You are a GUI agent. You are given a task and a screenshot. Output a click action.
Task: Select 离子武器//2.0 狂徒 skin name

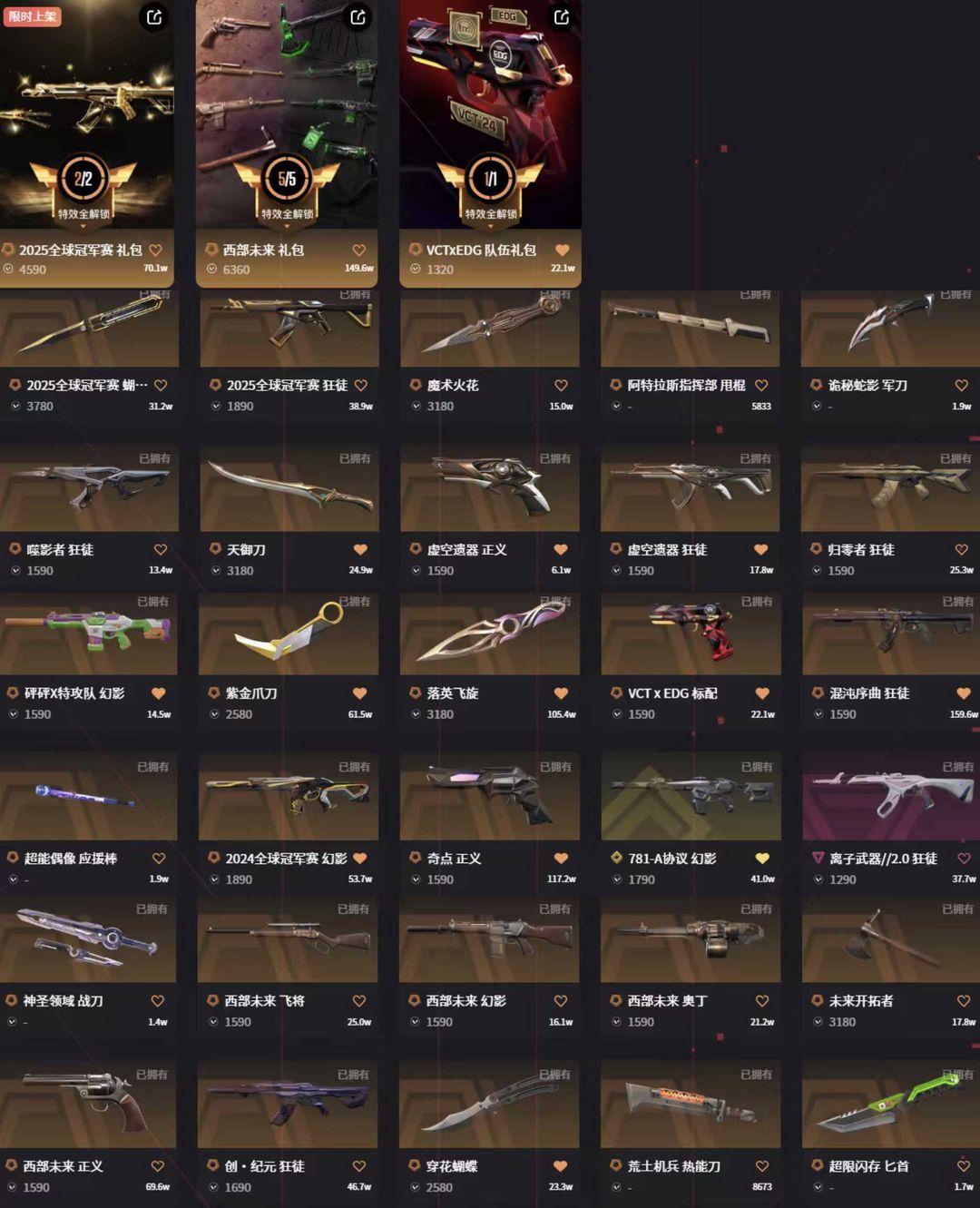883,858
